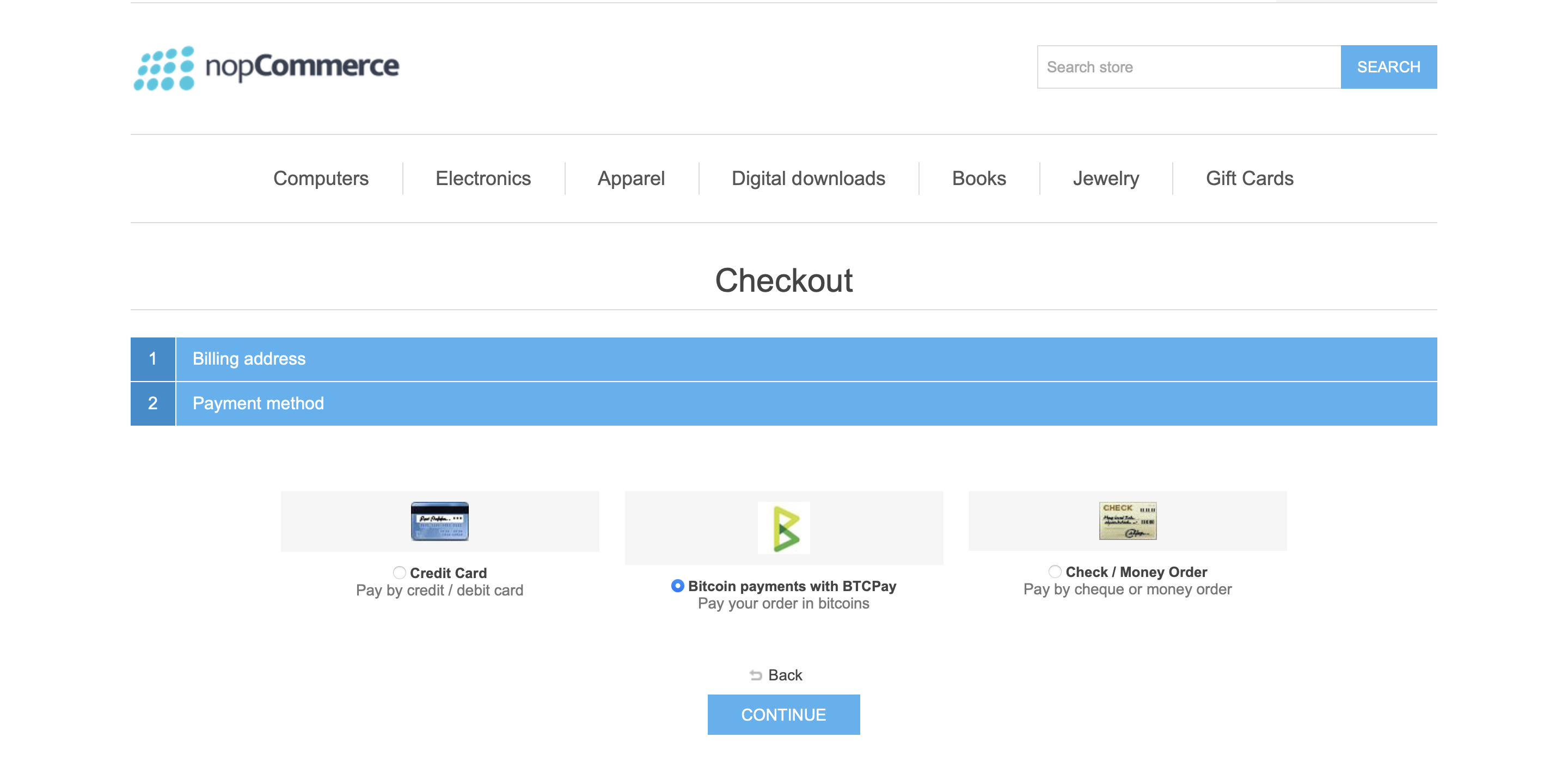Click the BTCPay green logo icon

pos(783,527)
